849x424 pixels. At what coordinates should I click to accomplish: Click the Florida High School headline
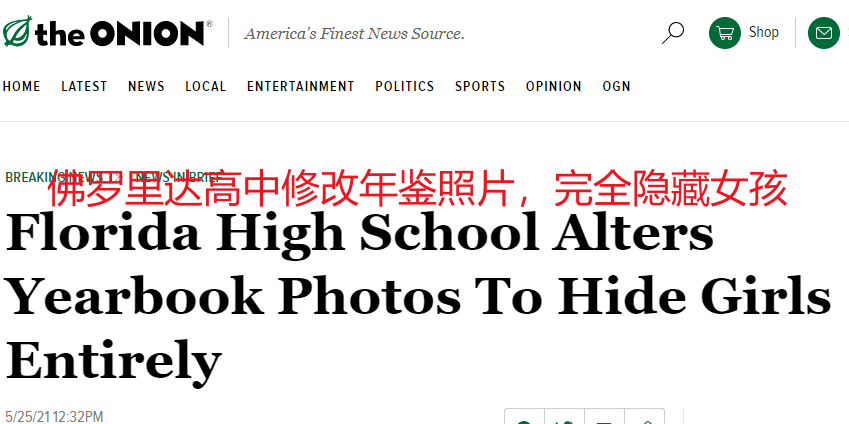(418, 297)
